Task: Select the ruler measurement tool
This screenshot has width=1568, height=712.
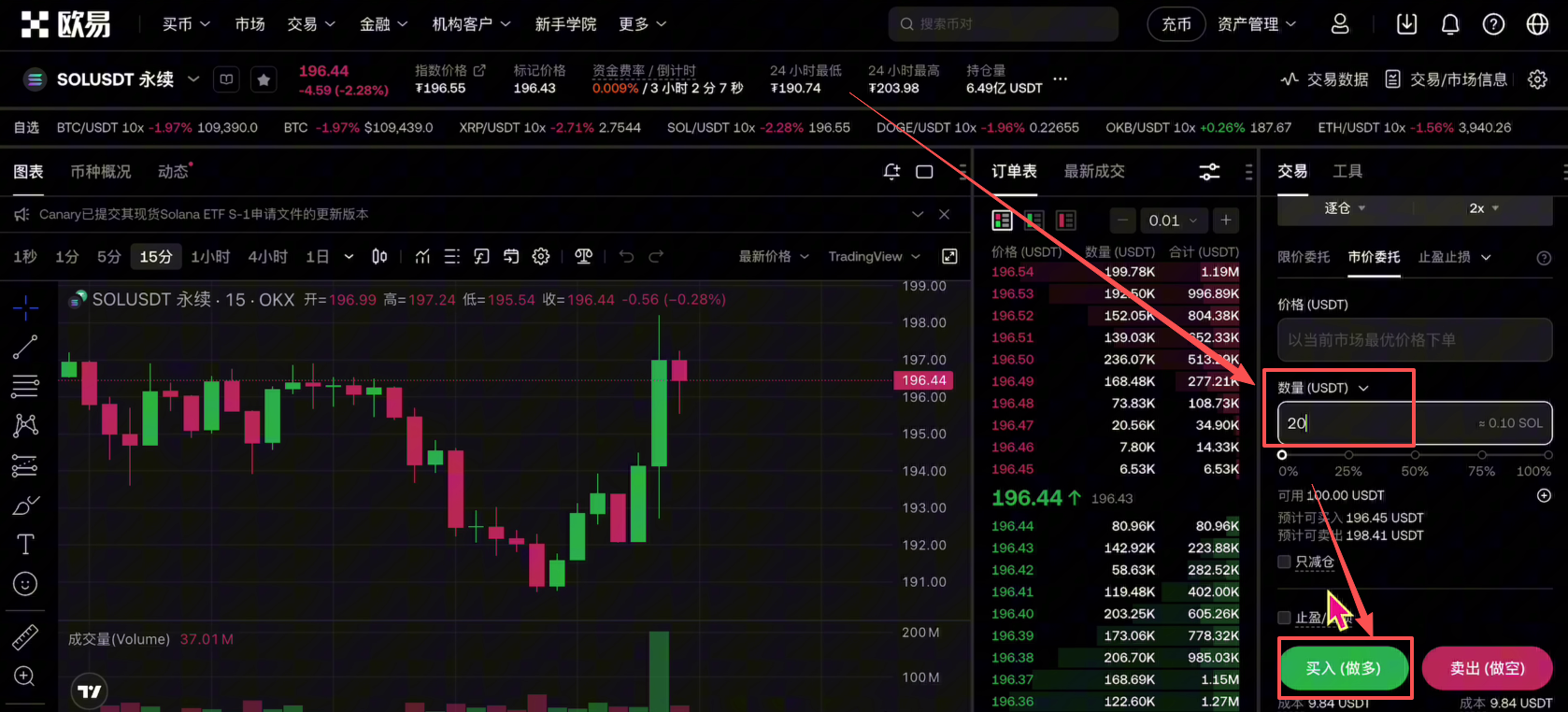Action: [25, 637]
